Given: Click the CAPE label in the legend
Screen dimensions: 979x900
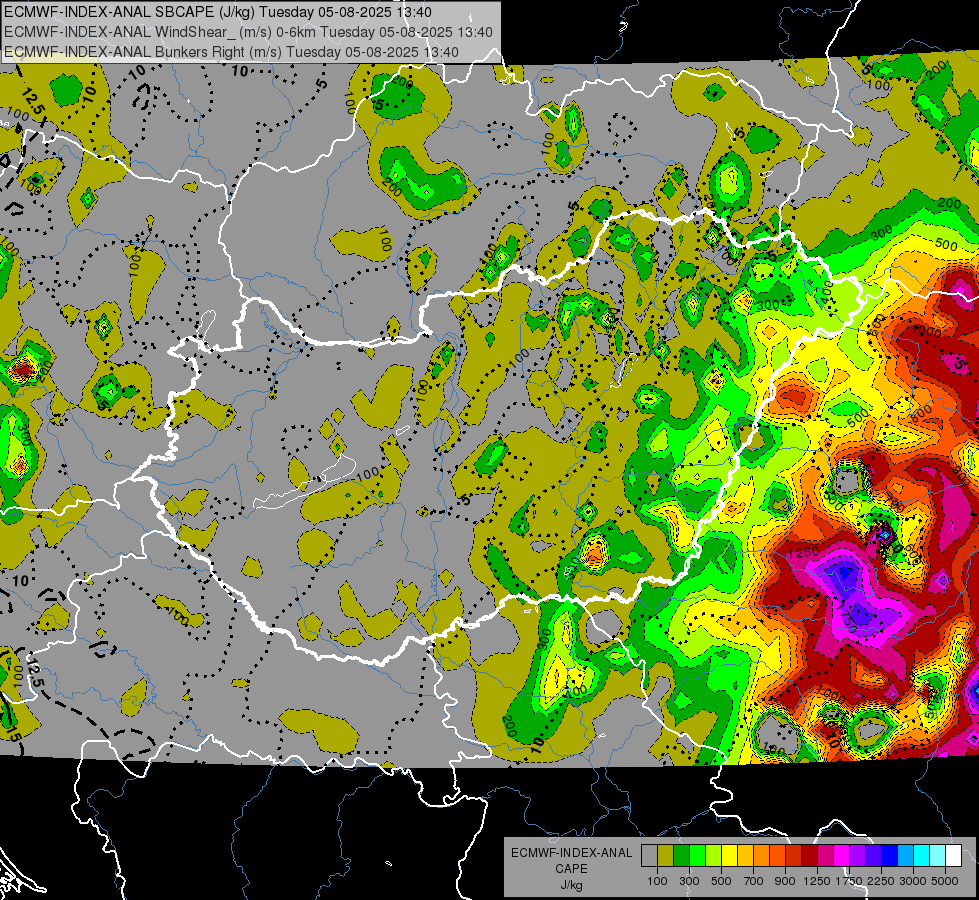Looking at the screenshot, I should (x=571, y=869).
